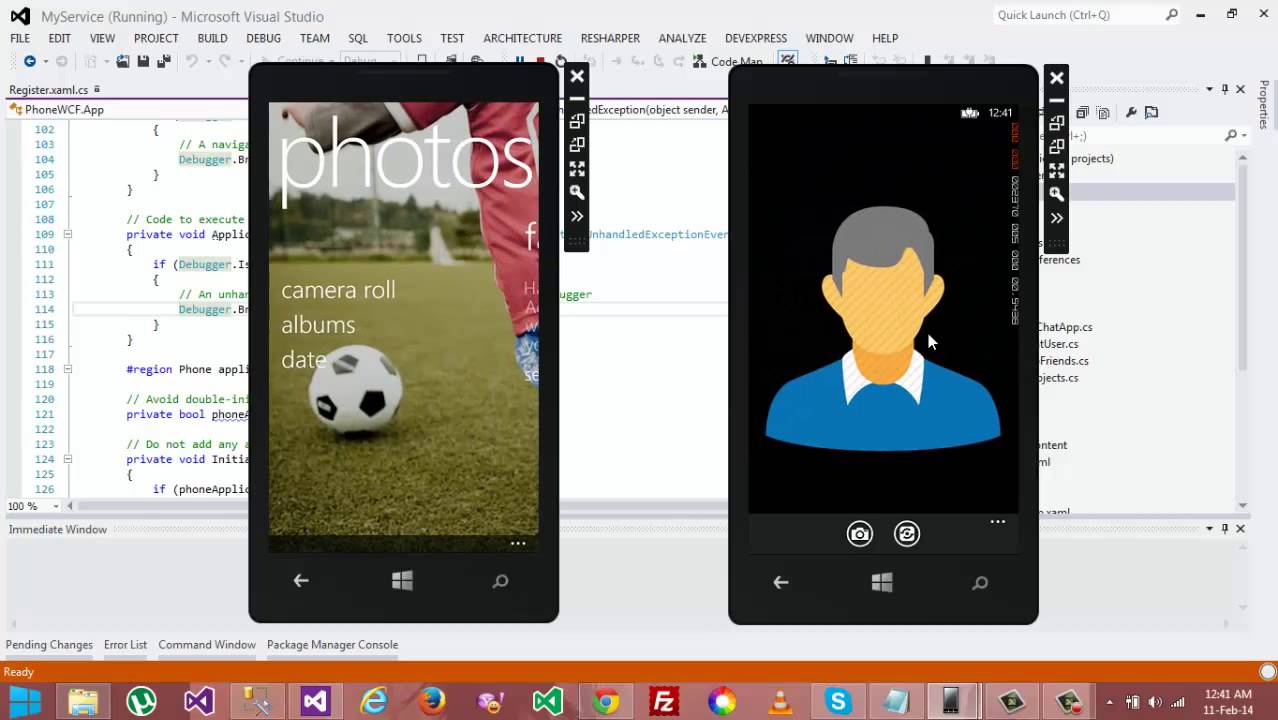Toggle auto hide pin on Solution Explorer

click(1225, 89)
